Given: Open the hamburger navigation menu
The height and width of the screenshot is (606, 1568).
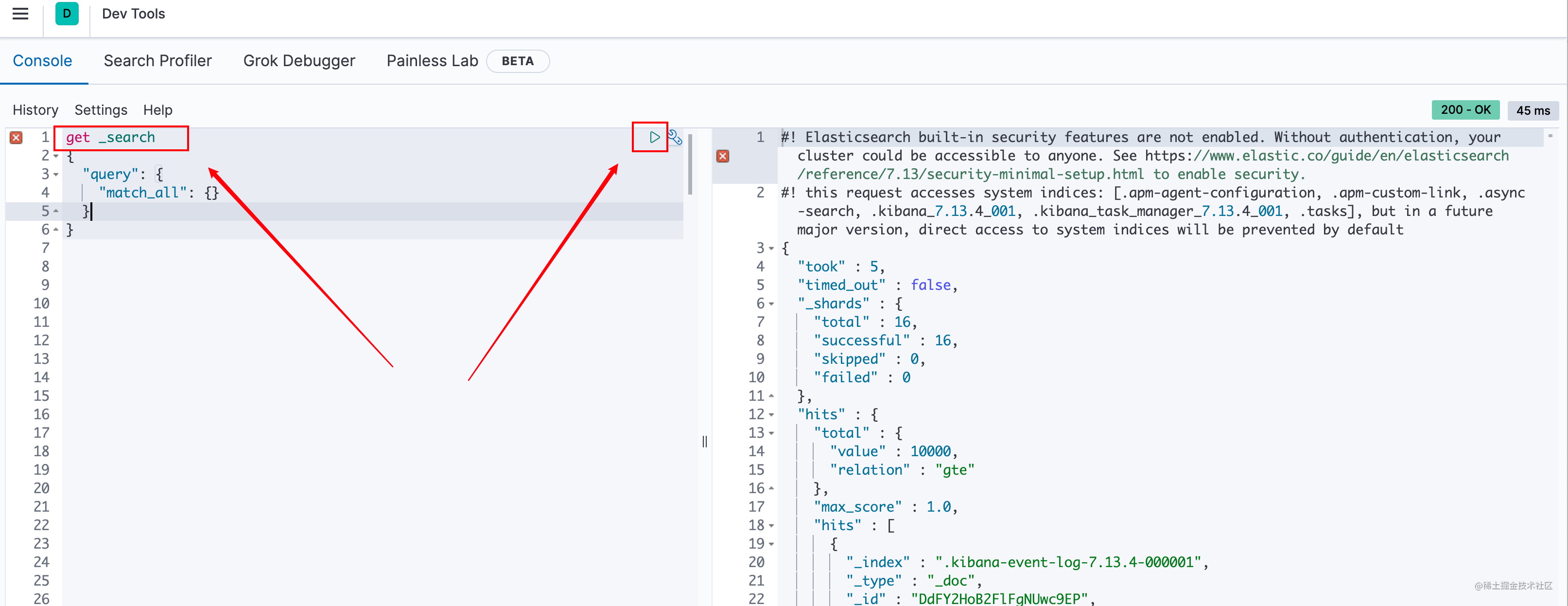Looking at the screenshot, I should tap(20, 14).
